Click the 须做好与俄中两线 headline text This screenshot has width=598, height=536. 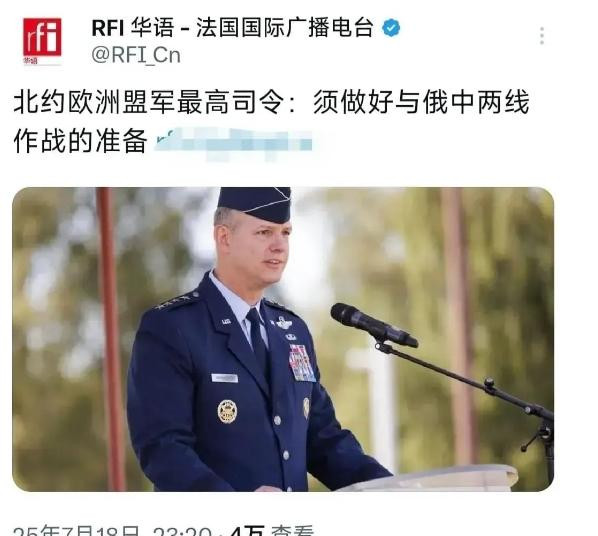click(421, 102)
